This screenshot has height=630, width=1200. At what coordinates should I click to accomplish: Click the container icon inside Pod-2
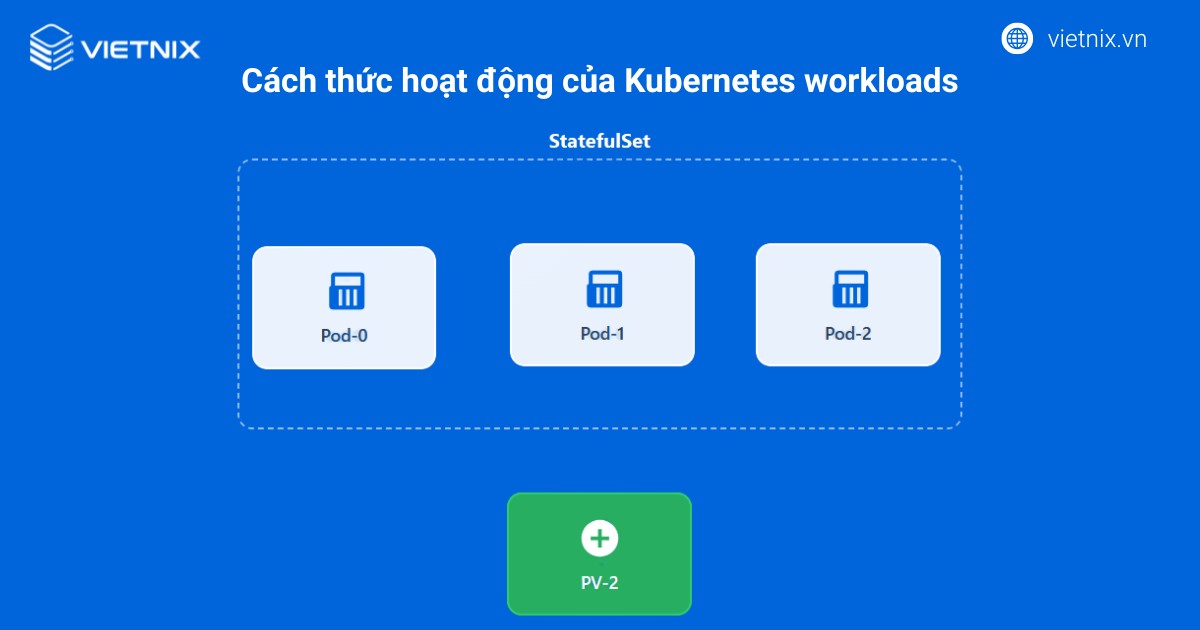[847, 289]
